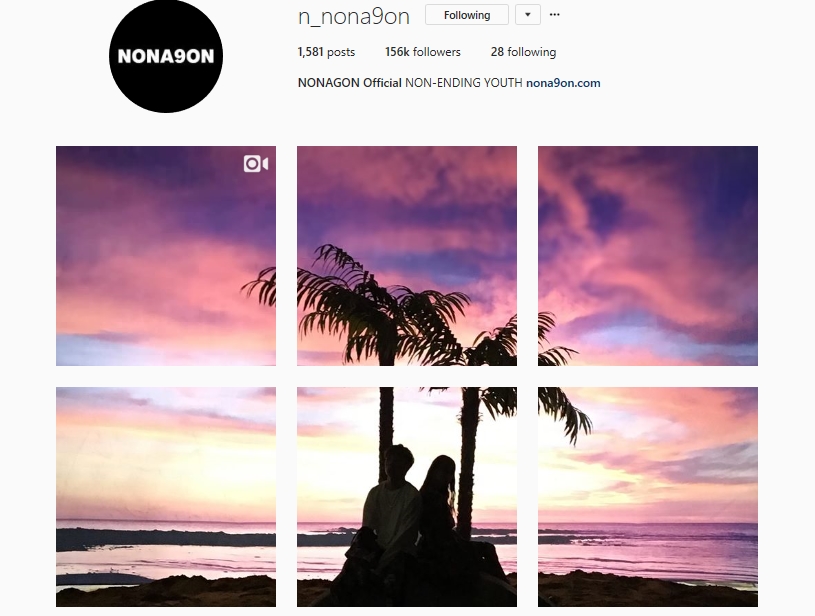Image resolution: width=815 pixels, height=616 pixels.
Task: Click the n_nona9on username heading
Action: [x=354, y=17]
